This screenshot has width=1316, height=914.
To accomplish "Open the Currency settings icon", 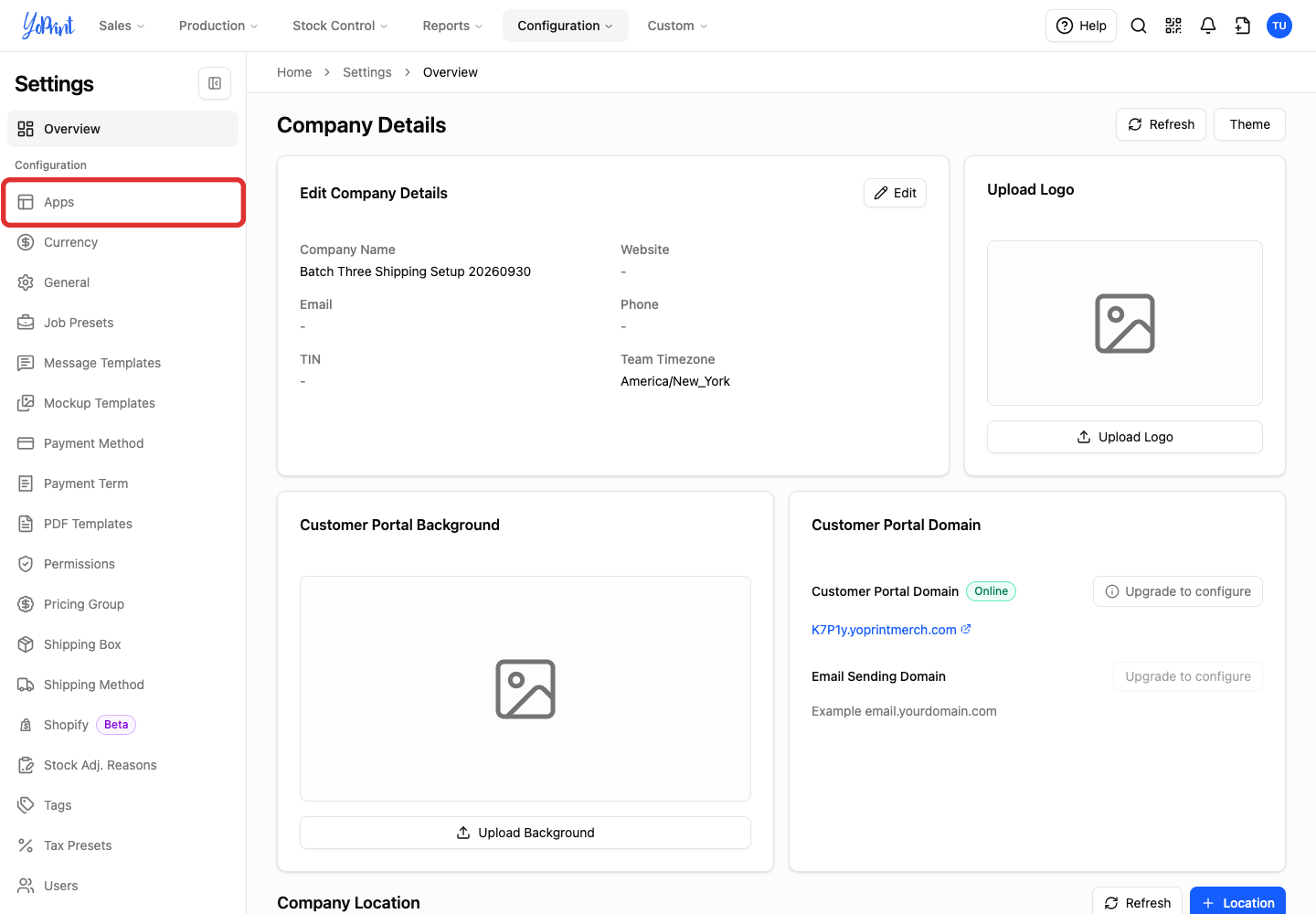I will point(26,242).
